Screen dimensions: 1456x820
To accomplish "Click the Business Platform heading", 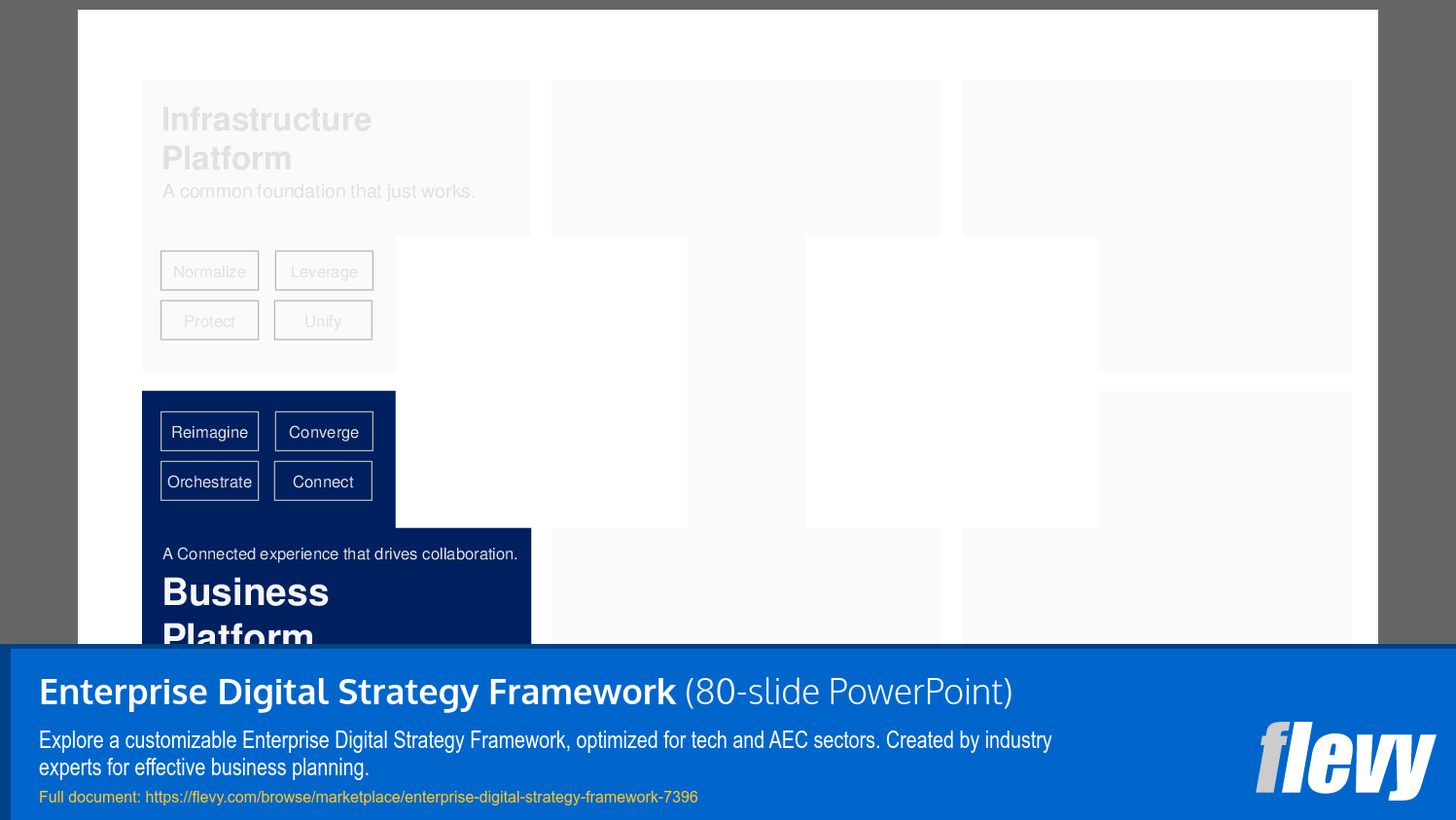I will pyautogui.click(x=245, y=610).
